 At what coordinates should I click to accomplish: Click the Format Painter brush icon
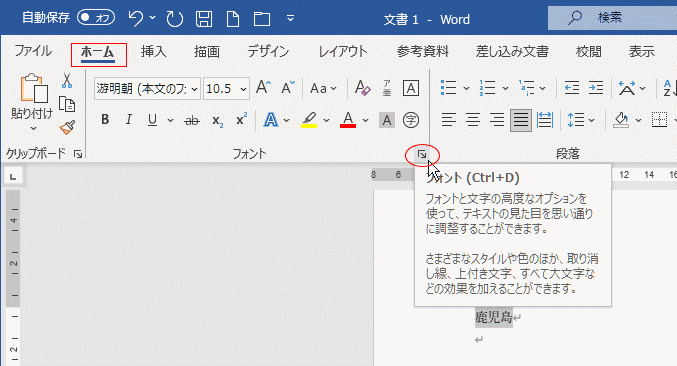tap(67, 127)
